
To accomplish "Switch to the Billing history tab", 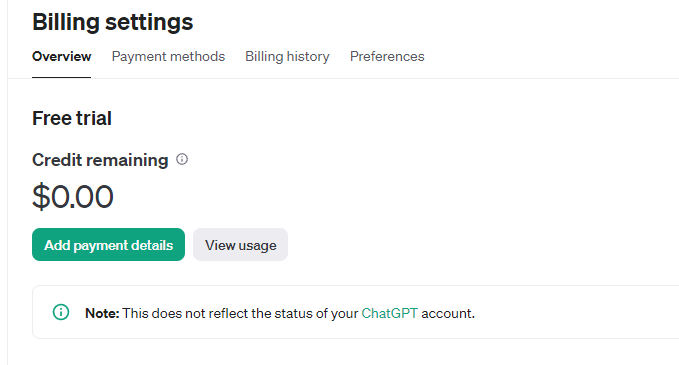I will [x=287, y=56].
